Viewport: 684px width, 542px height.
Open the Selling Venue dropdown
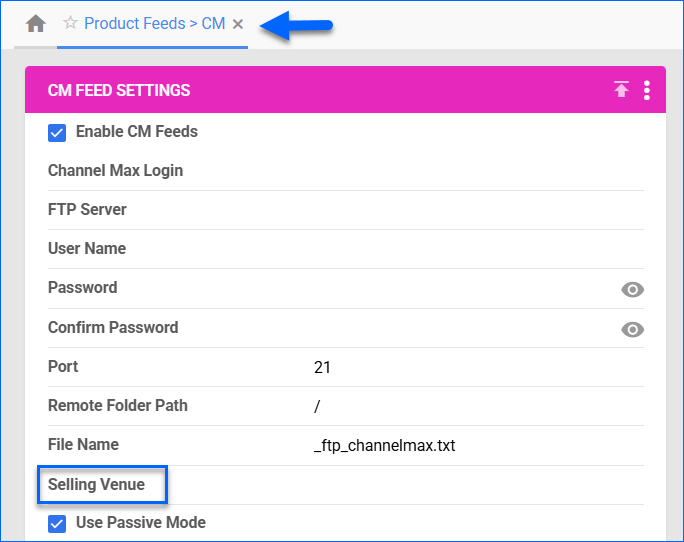[x=470, y=485]
